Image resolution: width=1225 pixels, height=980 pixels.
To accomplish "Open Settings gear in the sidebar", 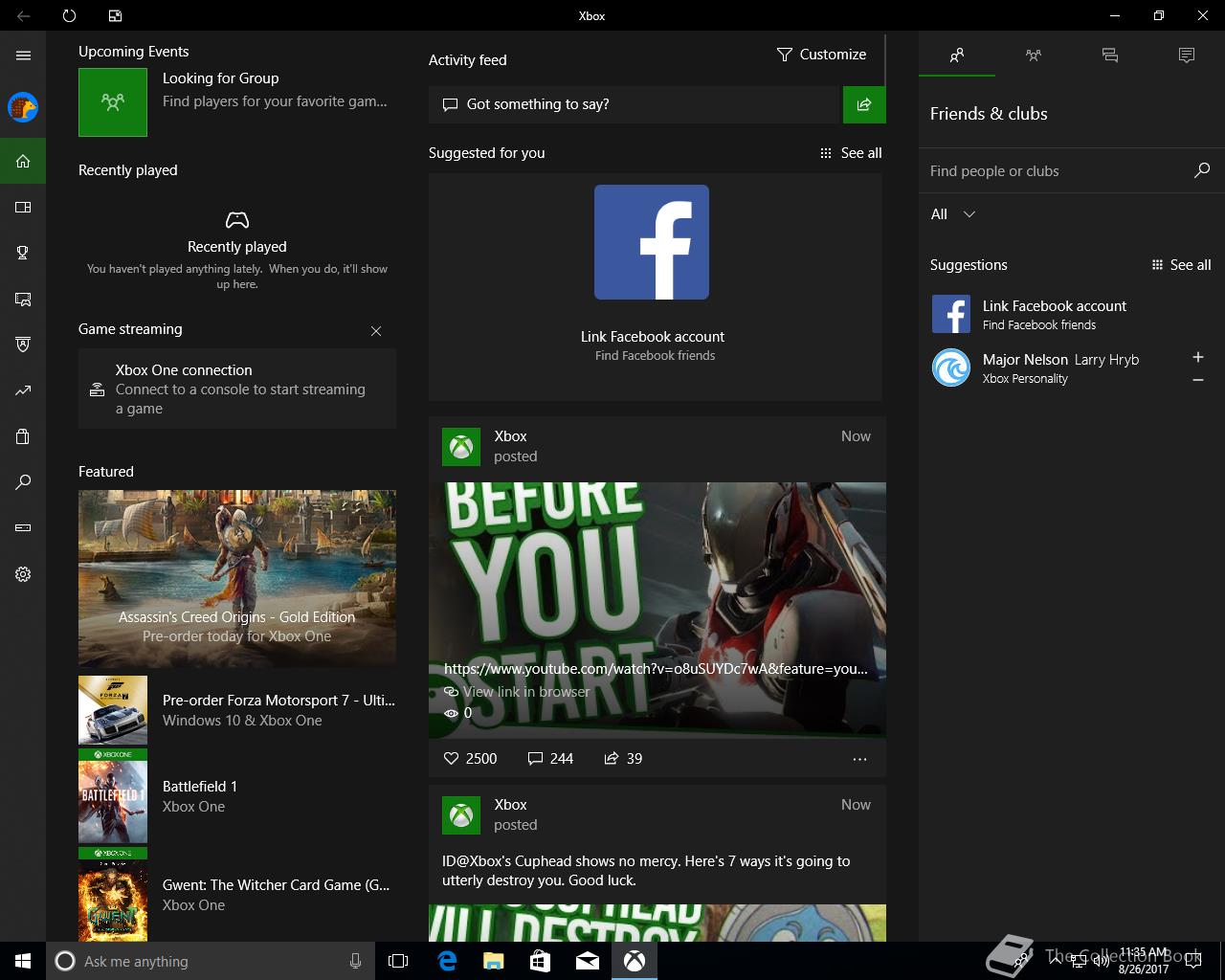I will point(23,574).
